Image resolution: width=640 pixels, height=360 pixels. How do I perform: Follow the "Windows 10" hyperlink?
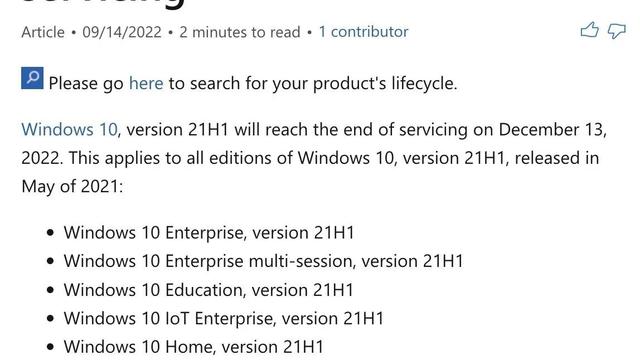pos(69,130)
